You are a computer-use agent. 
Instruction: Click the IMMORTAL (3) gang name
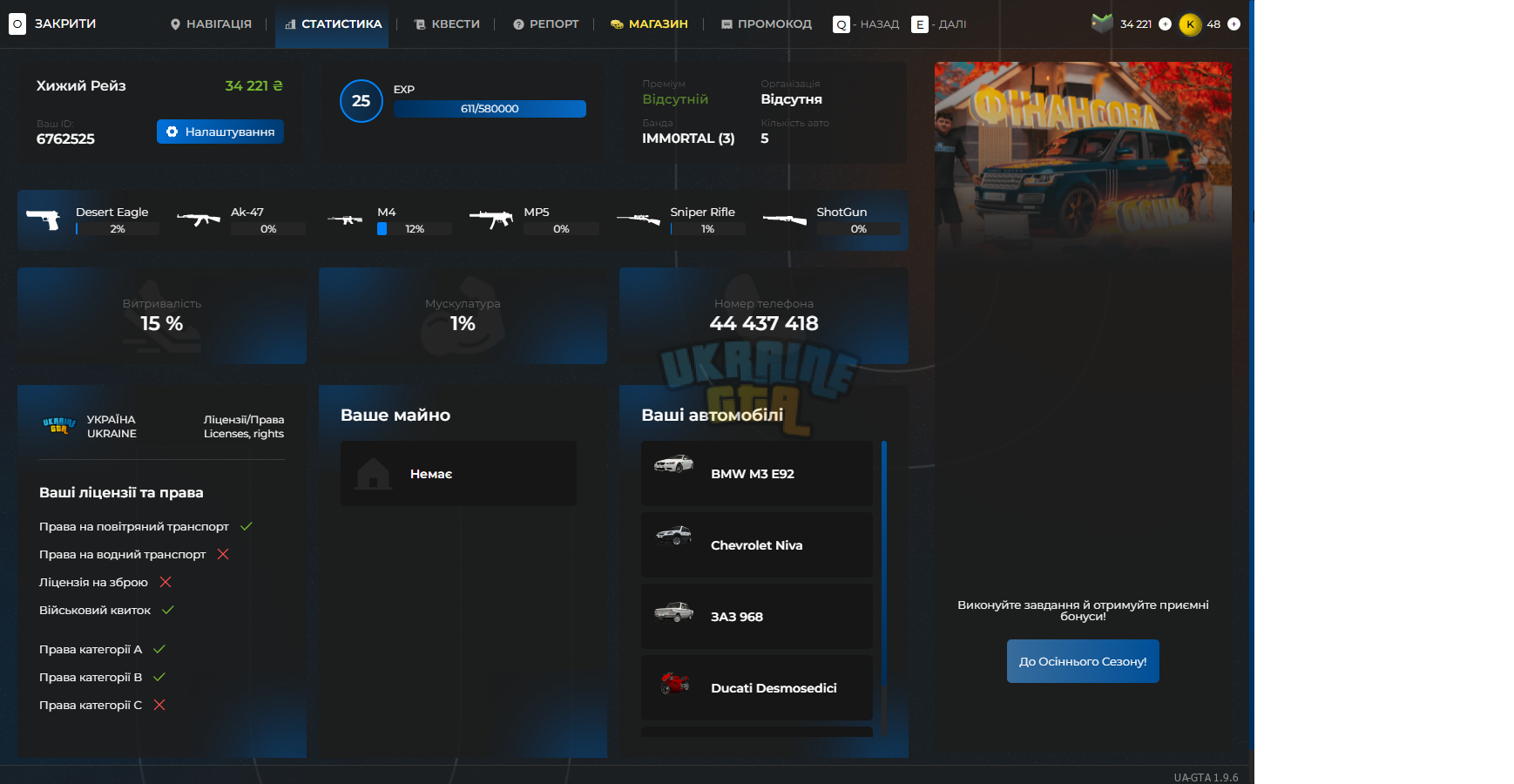(x=688, y=139)
